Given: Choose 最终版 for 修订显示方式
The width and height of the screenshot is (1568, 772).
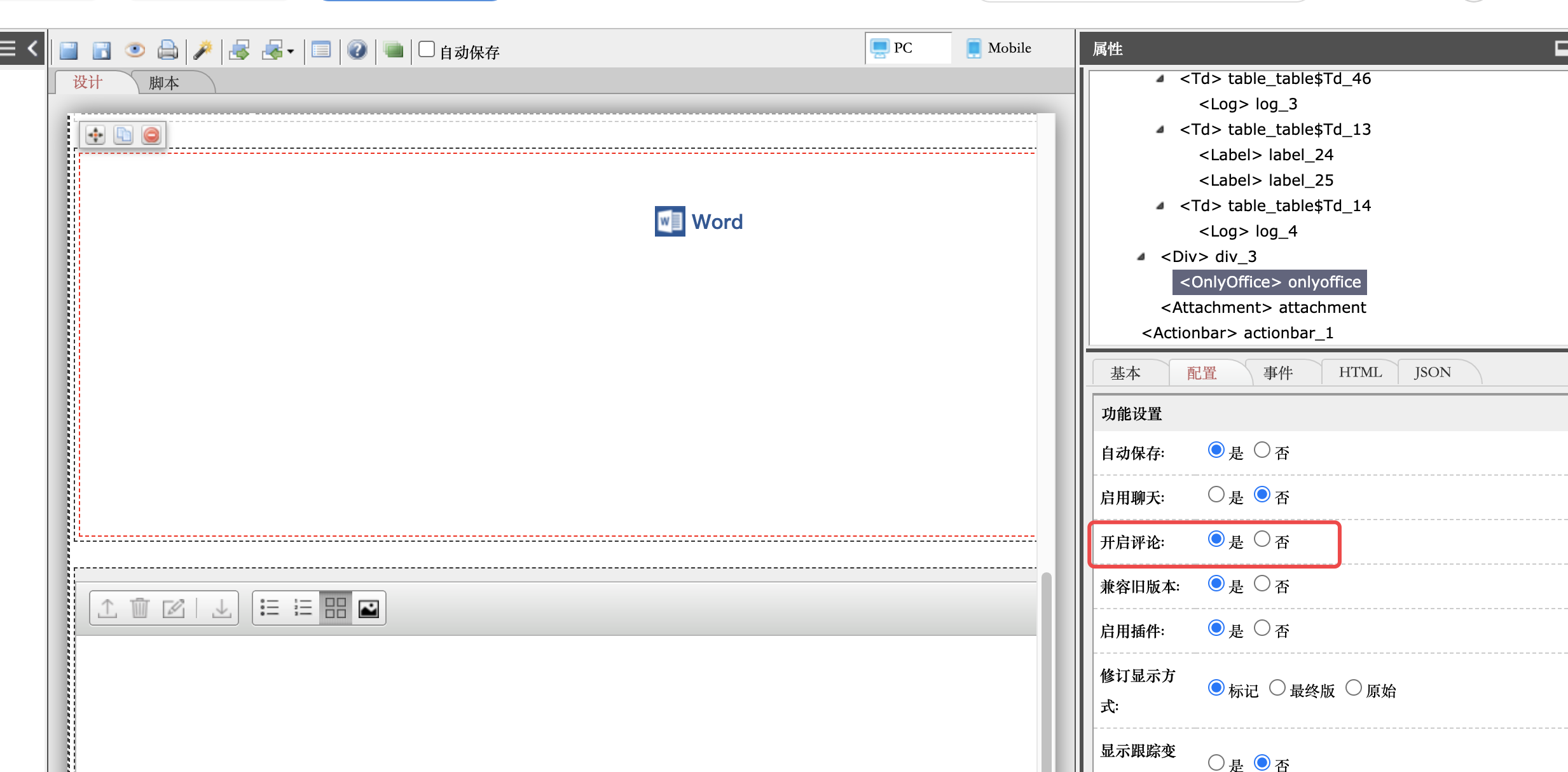Looking at the screenshot, I should click(1277, 688).
